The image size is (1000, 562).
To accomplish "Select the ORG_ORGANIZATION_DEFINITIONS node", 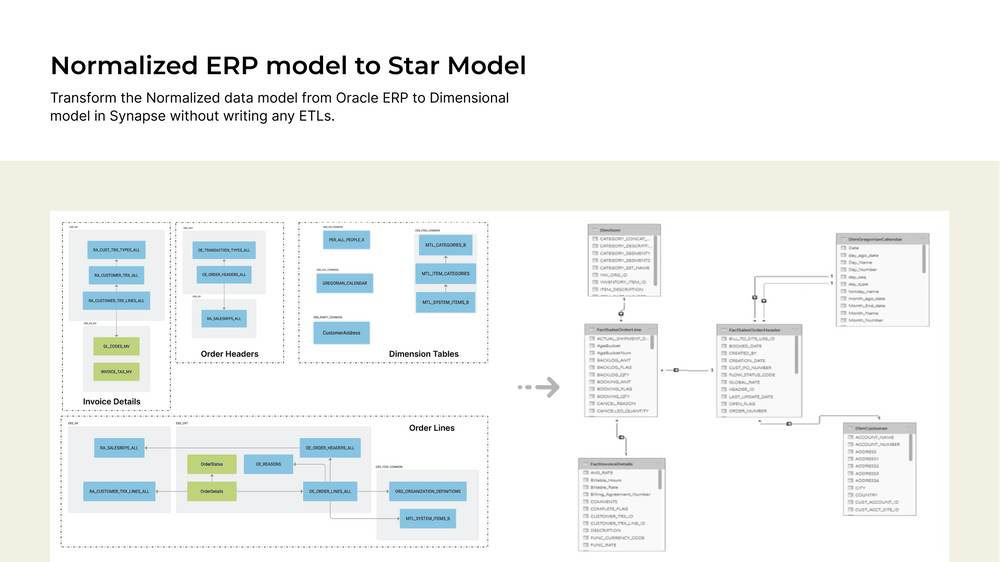I will pyautogui.click(x=427, y=491).
